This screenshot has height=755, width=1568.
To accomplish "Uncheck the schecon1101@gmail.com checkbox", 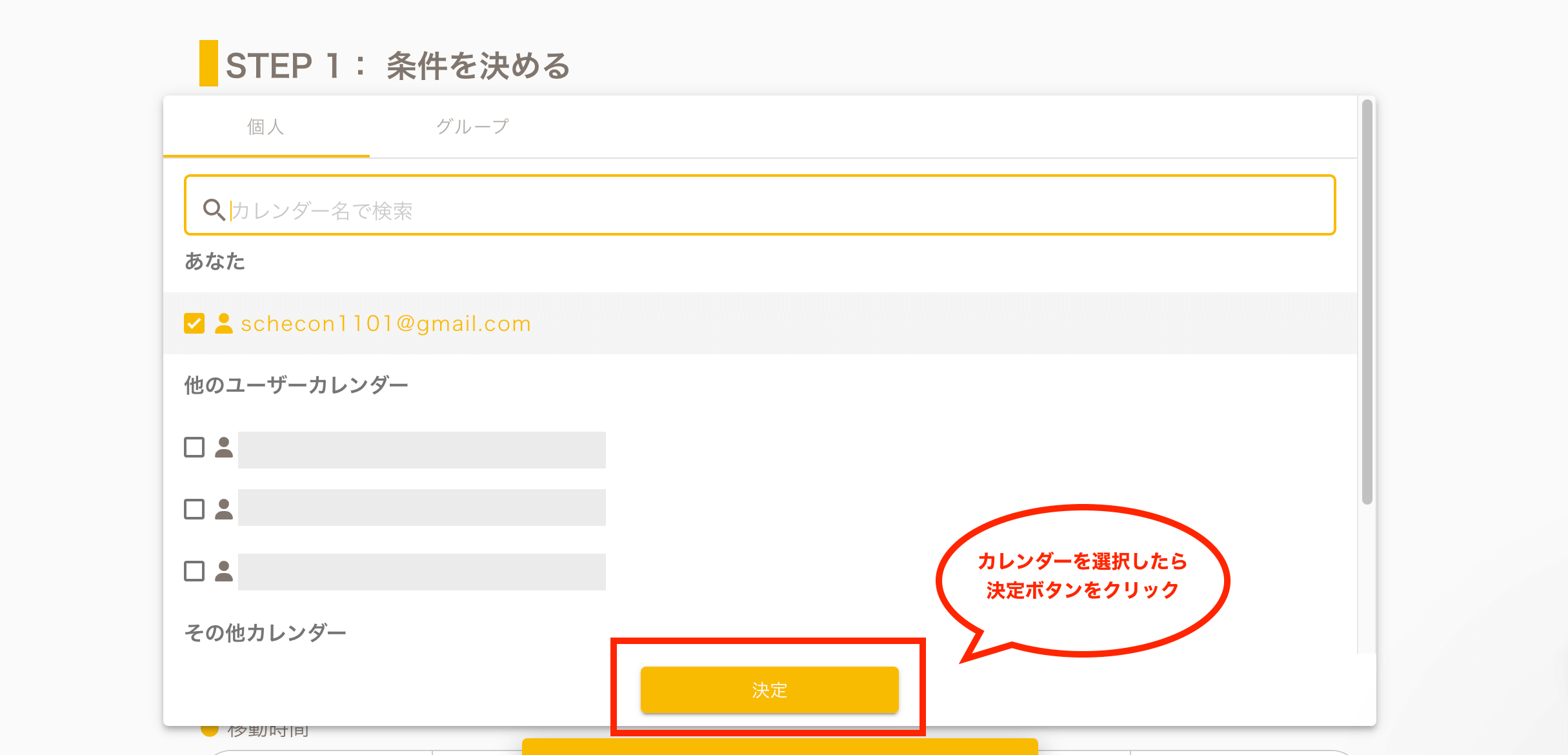I will click(x=194, y=323).
